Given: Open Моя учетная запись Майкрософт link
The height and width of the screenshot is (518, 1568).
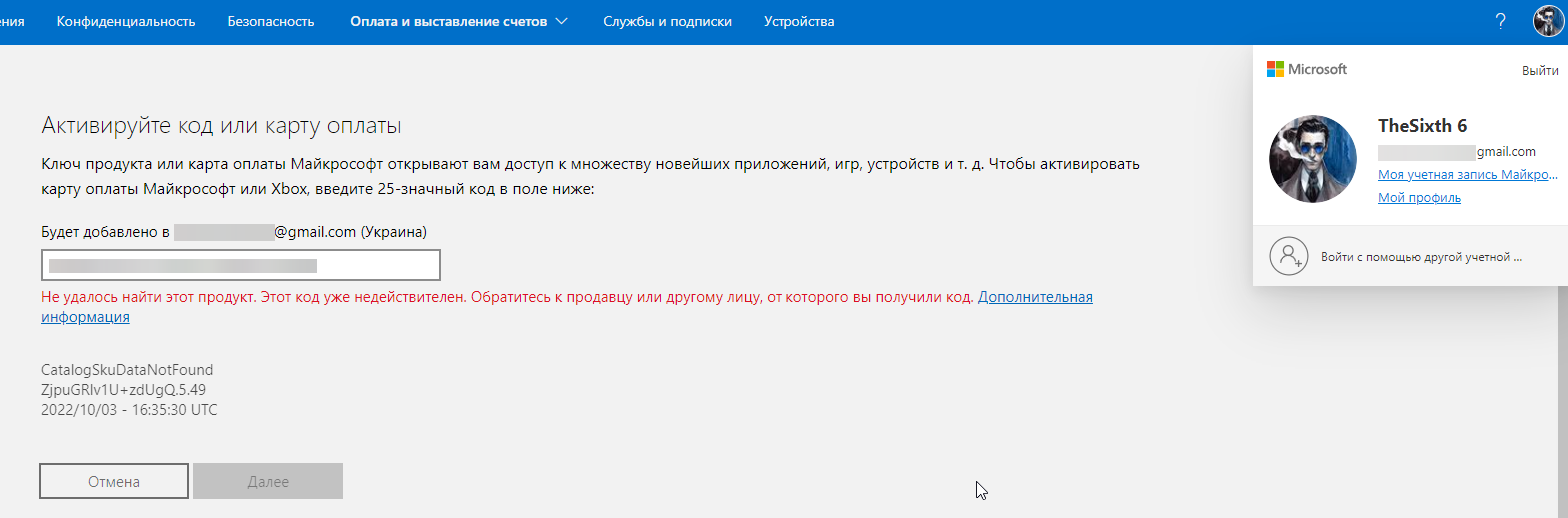Looking at the screenshot, I should [x=1467, y=174].
